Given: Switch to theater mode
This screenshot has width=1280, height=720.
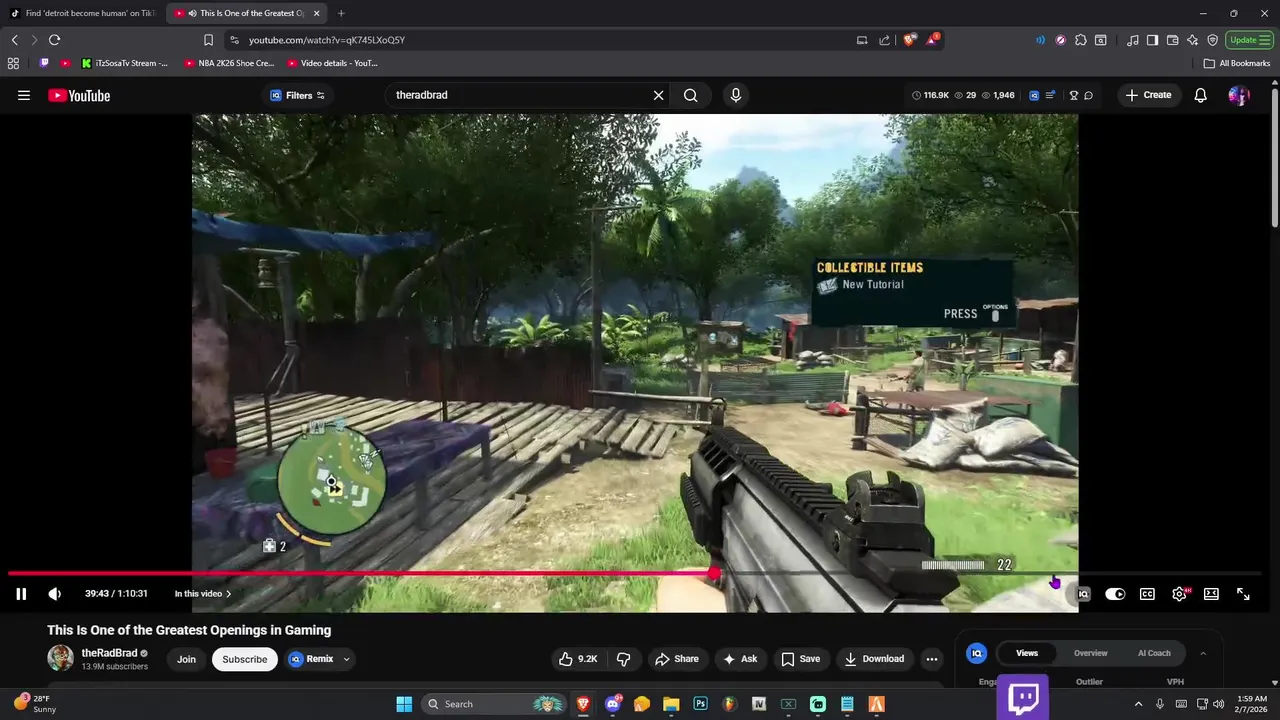Looking at the screenshot, I should (x=1211, y=594).
